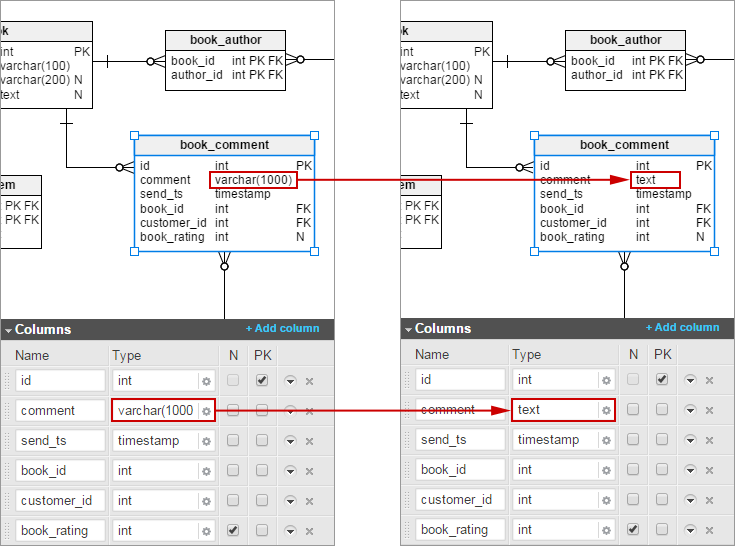Click the top-left resize handle of left book_comment
735x546 pixels.
click(x=135, y=135)
